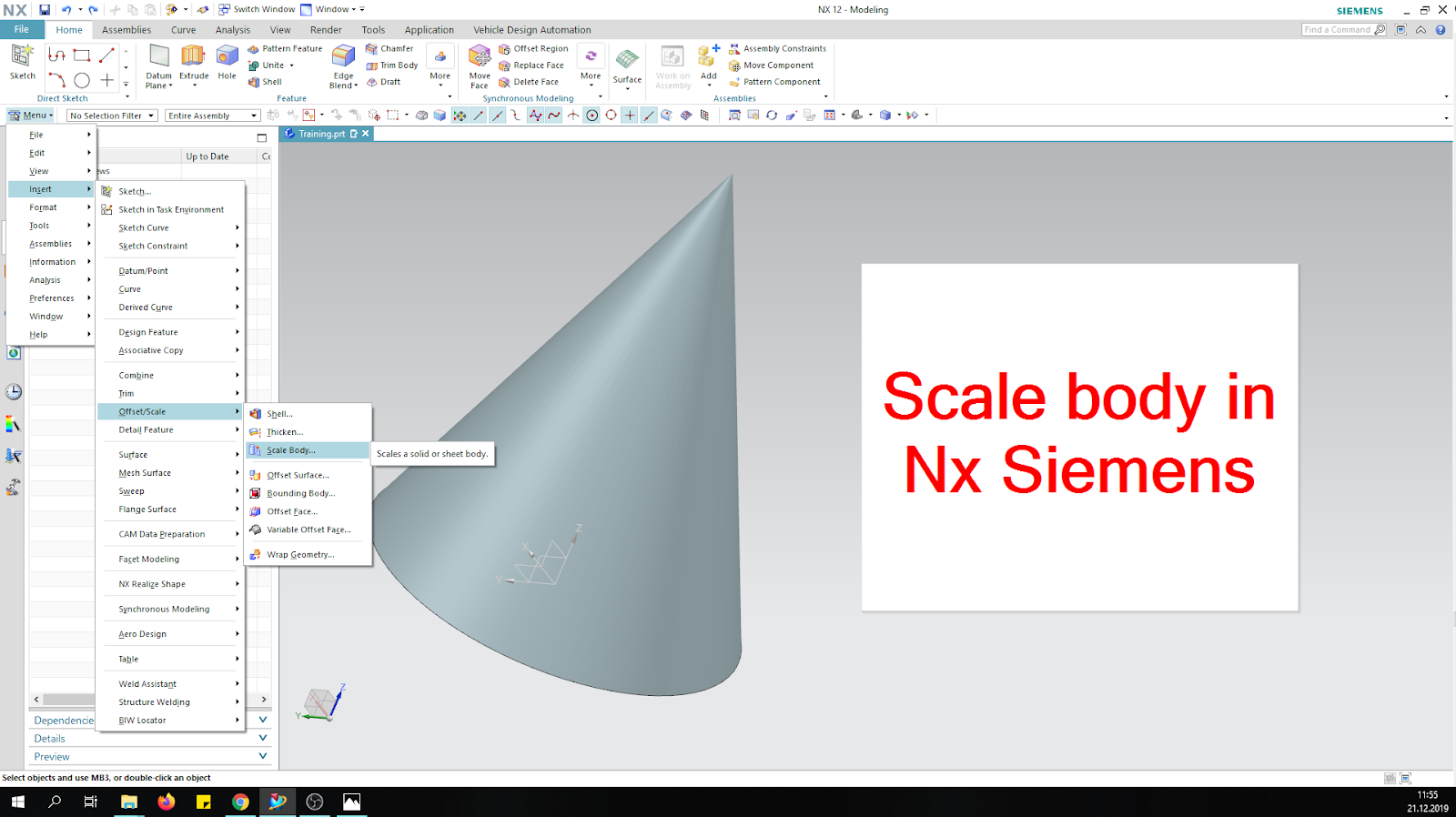Image resolution: width=1456 pixels, height=817 pixels.
Task: Close the Training.prt document tab
Action: tap(366, 134)
